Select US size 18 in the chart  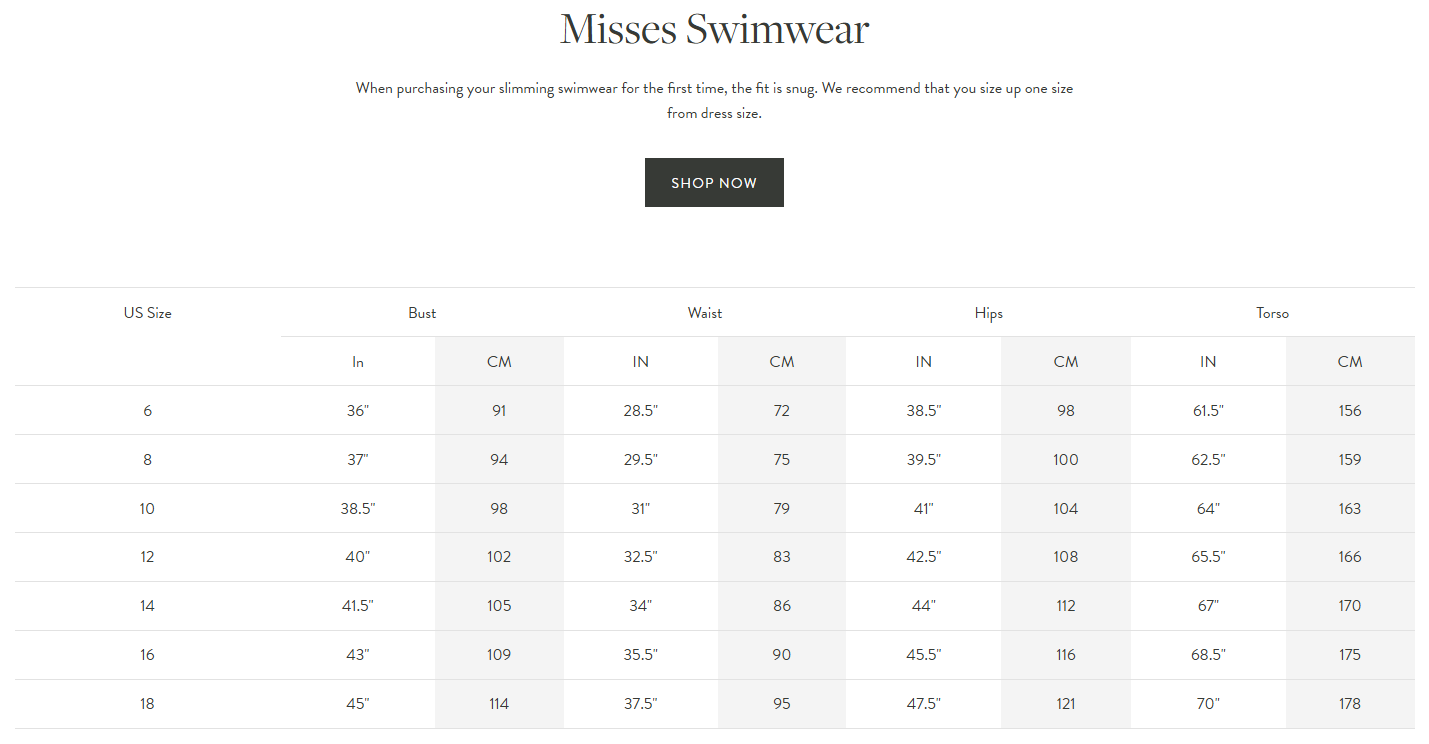tap(147, 703)
